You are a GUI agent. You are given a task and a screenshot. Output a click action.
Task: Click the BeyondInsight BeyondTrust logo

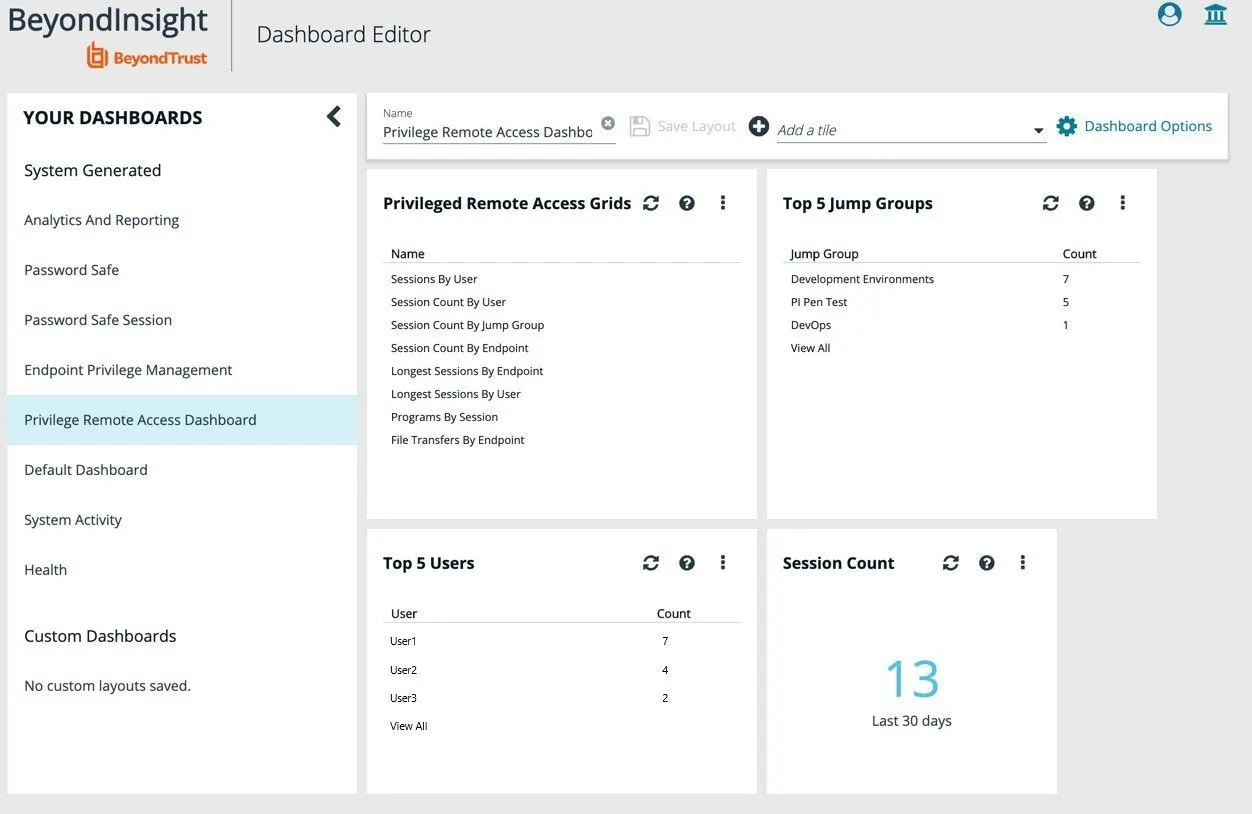pyautogui.click(x=108, y=36)
